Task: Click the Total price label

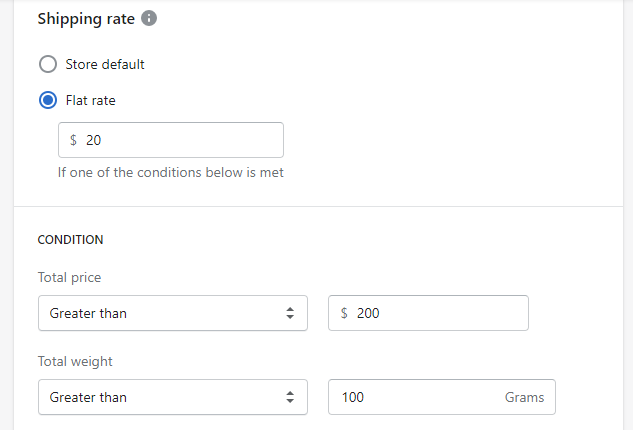Action: pos(69,277)
